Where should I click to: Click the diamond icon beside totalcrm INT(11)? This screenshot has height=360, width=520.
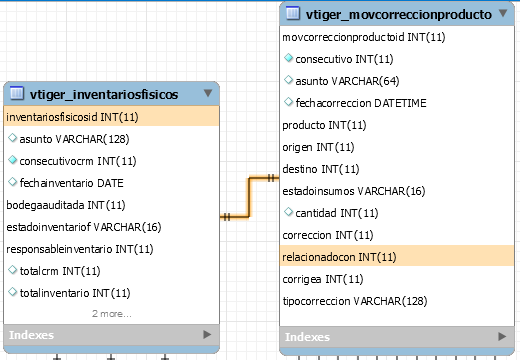click(x=12, y=270)
